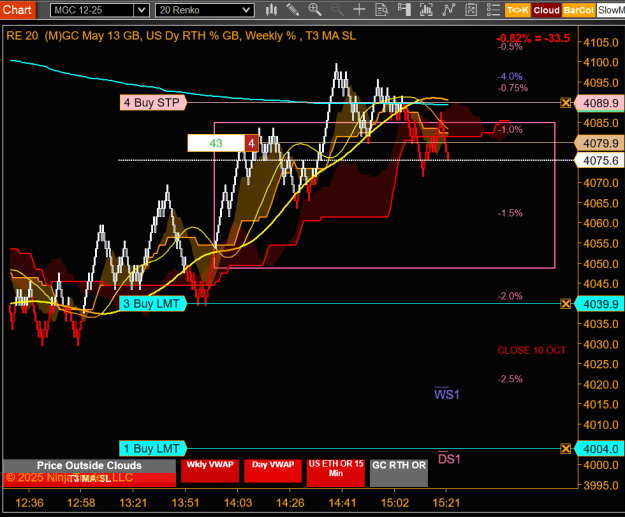Click the -2.5% level label
The image size is (625, 517).
coord(510,379)
